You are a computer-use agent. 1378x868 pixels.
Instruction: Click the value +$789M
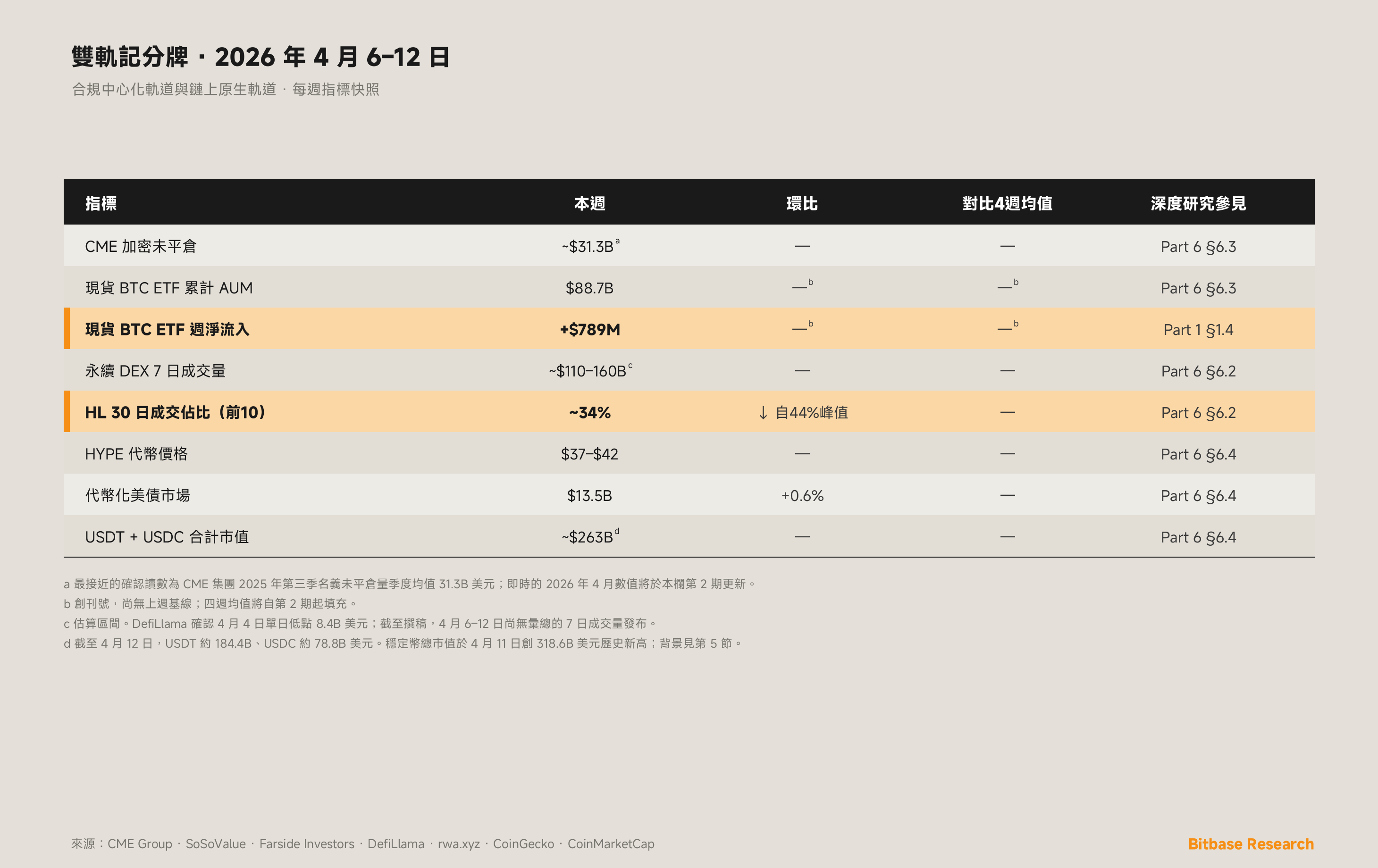click(589, 330)
